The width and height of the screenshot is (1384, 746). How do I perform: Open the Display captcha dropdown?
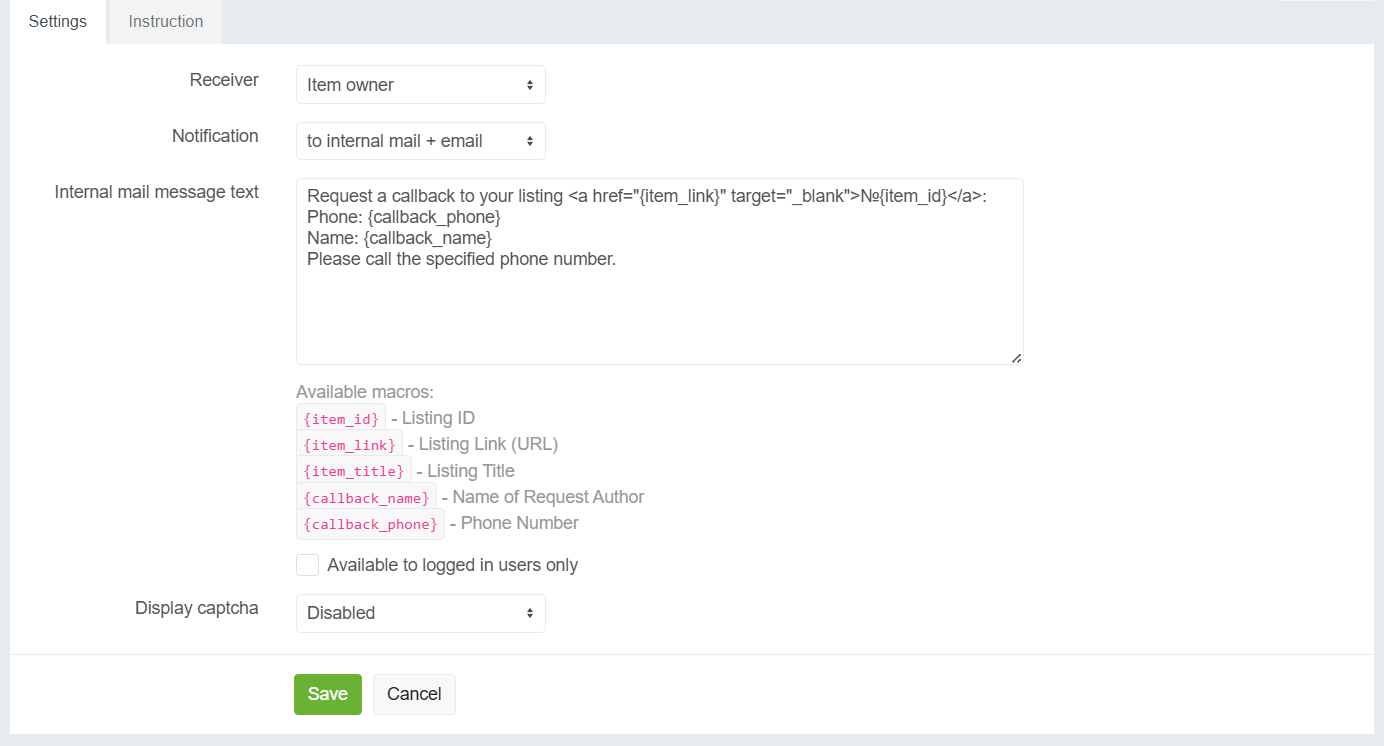coord(420,613)
